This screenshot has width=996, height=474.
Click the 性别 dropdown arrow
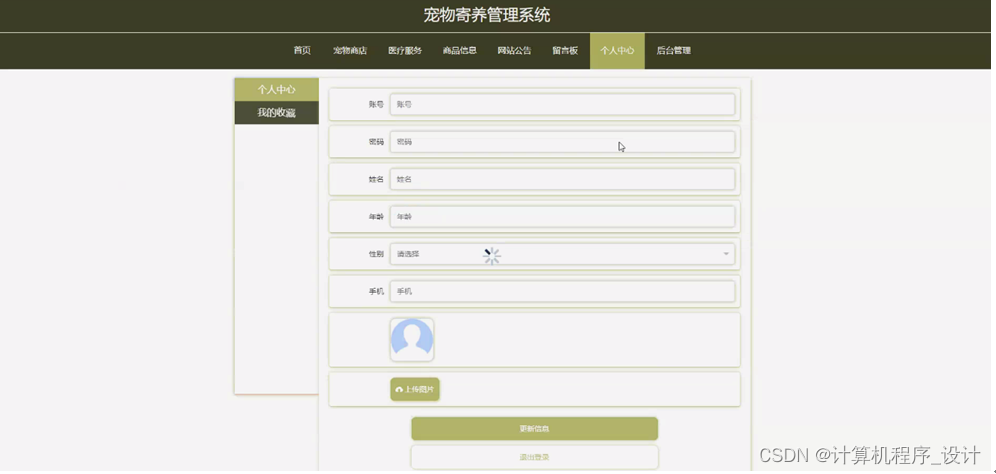point(725,254)
